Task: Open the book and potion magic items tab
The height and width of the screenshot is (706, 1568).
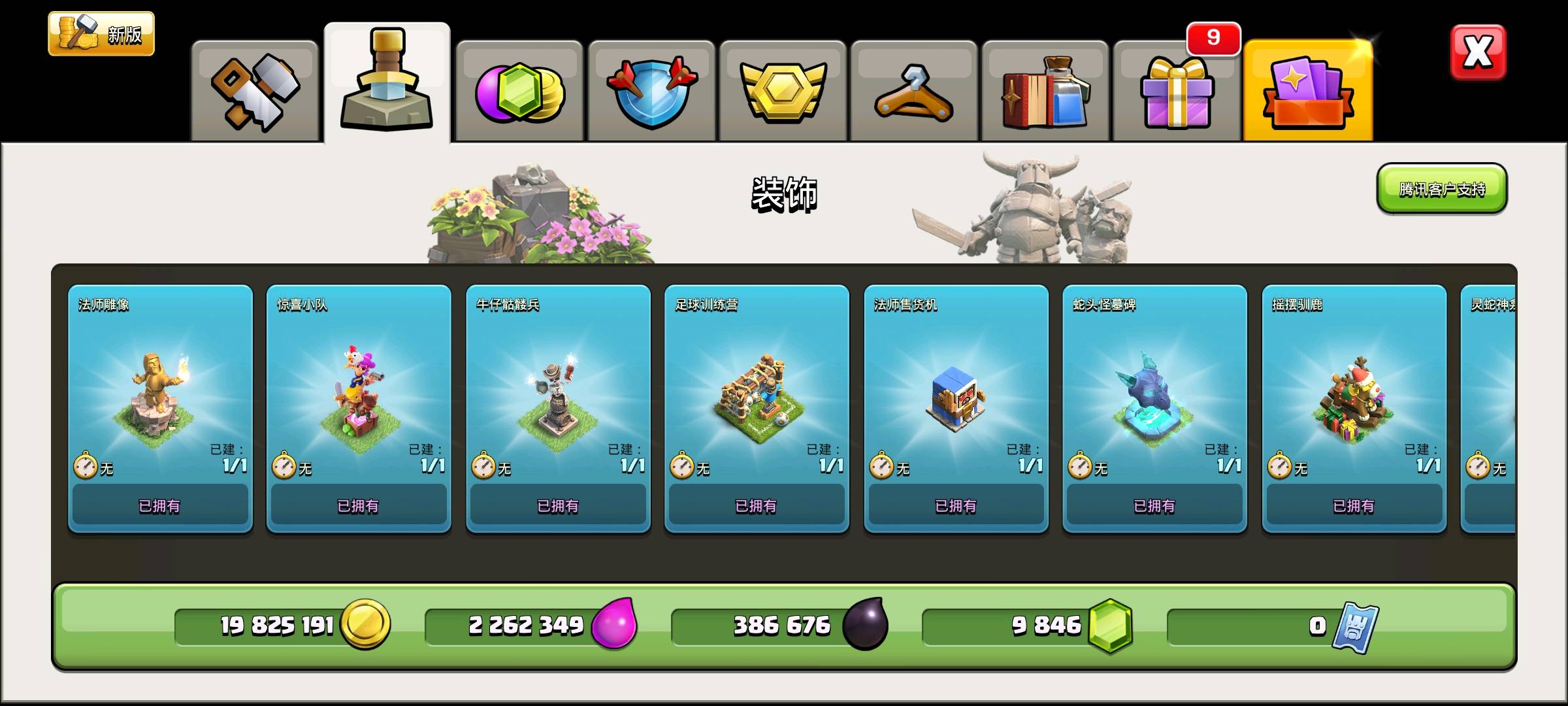Action: point(1045,91)
